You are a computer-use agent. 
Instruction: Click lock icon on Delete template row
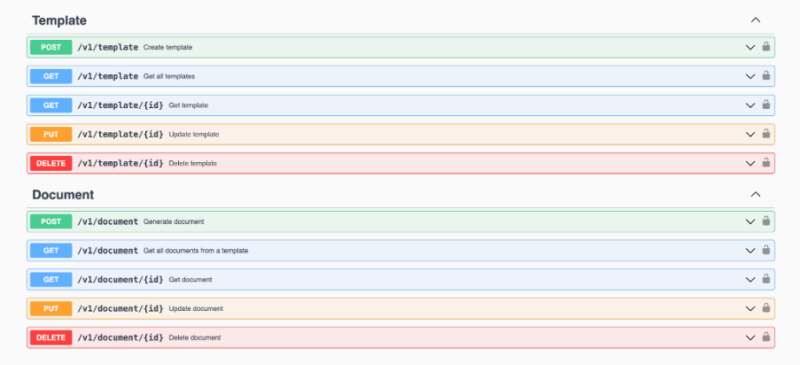pyautogui.click(x=766, y=163)
